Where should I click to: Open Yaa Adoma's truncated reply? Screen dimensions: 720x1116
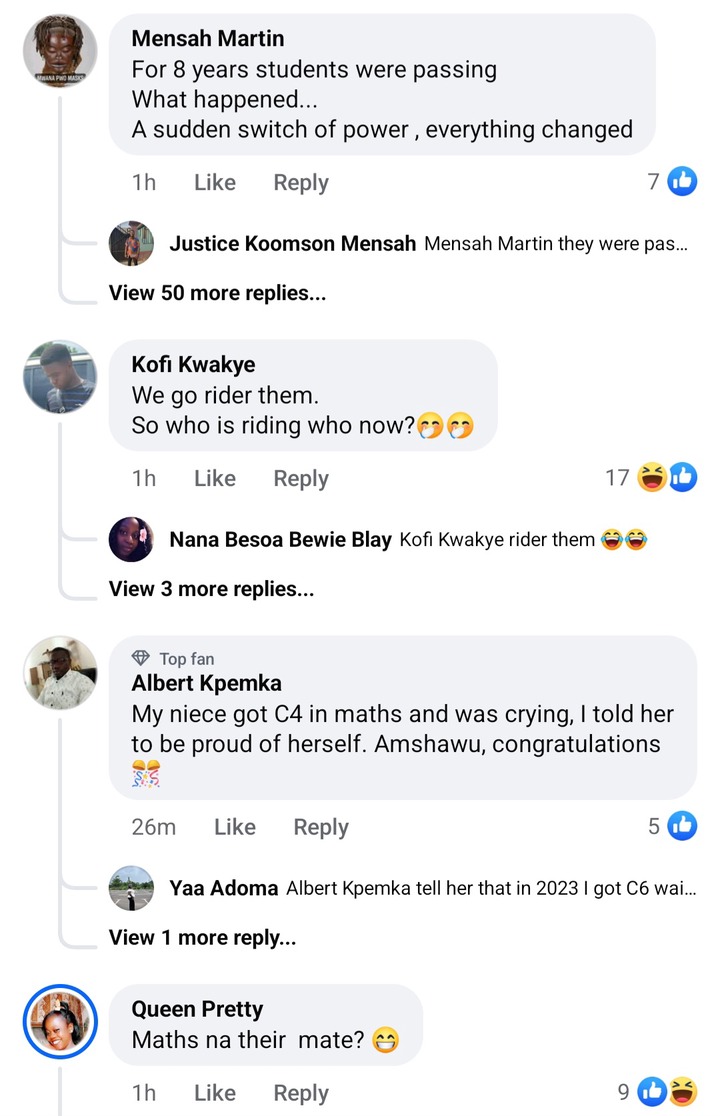490,888
